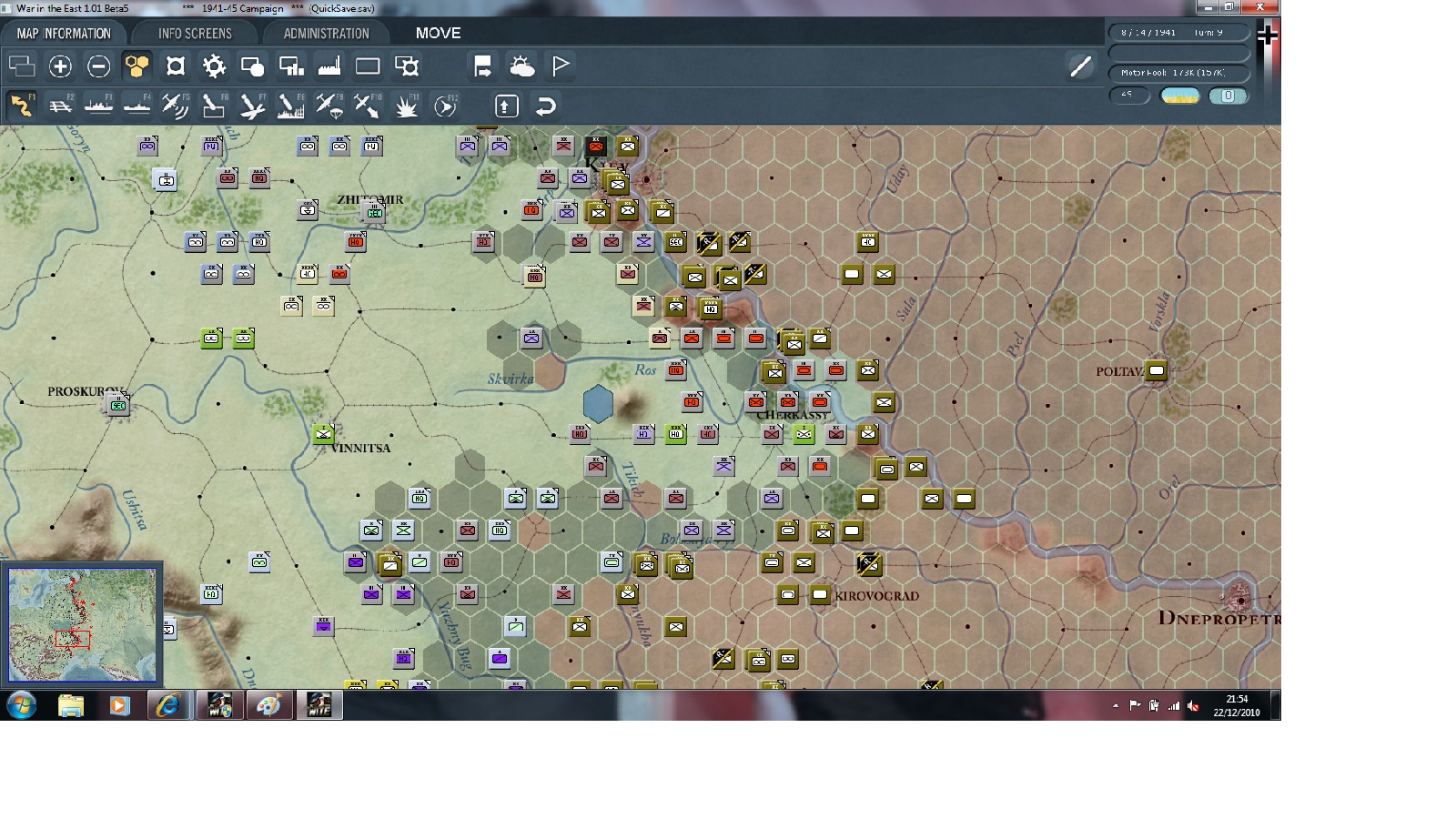Select the F9 air transport mode icon

pyautogui.click(x=329, y=106)
